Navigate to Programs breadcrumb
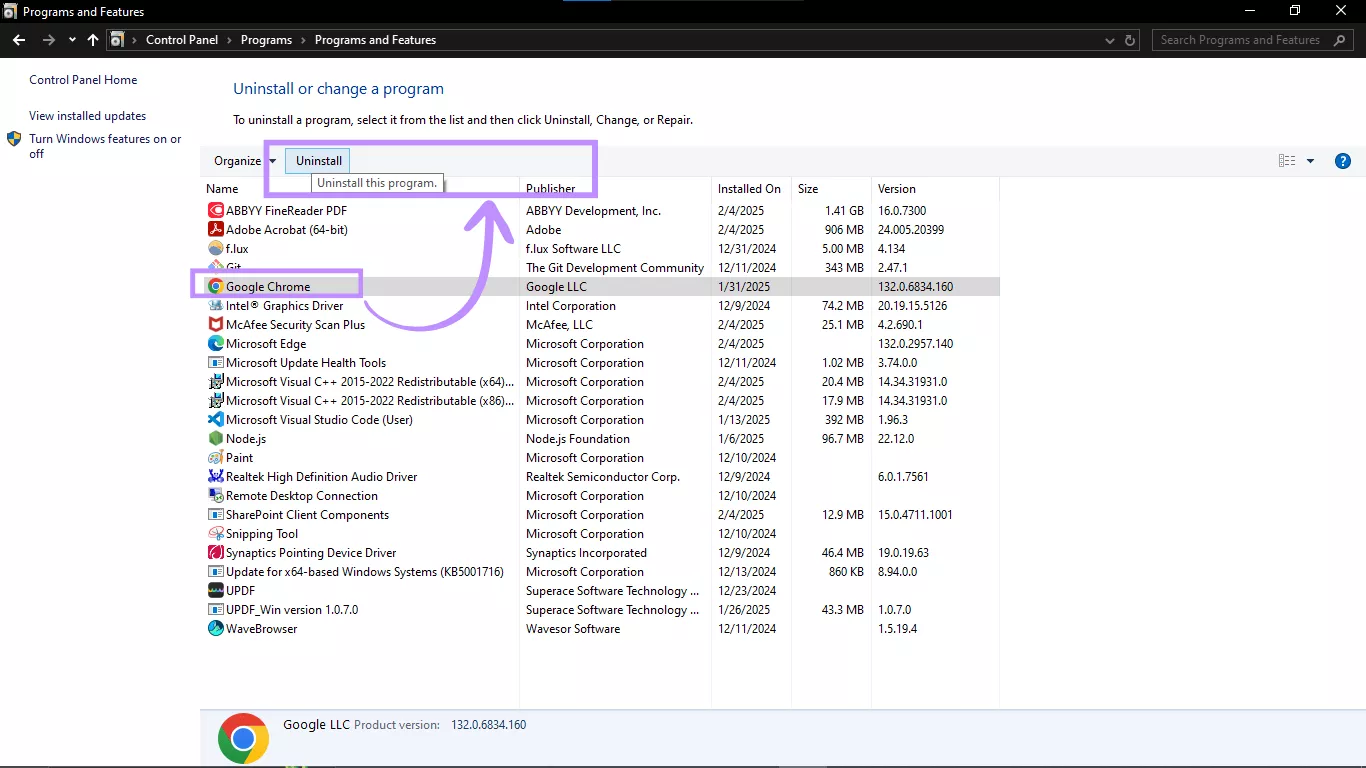Viewport: 1366px width, 768px height. (x=266, y=40)
